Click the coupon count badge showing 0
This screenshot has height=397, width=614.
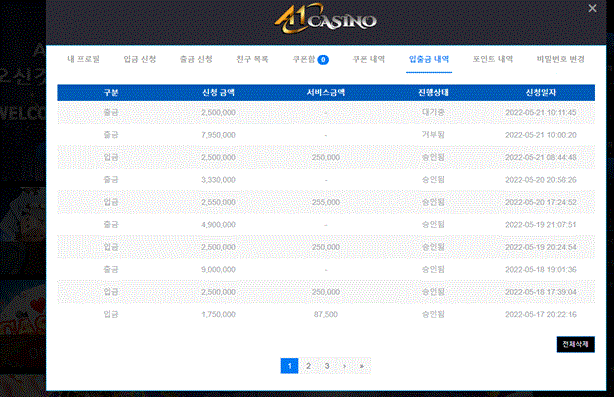[323, 60]
